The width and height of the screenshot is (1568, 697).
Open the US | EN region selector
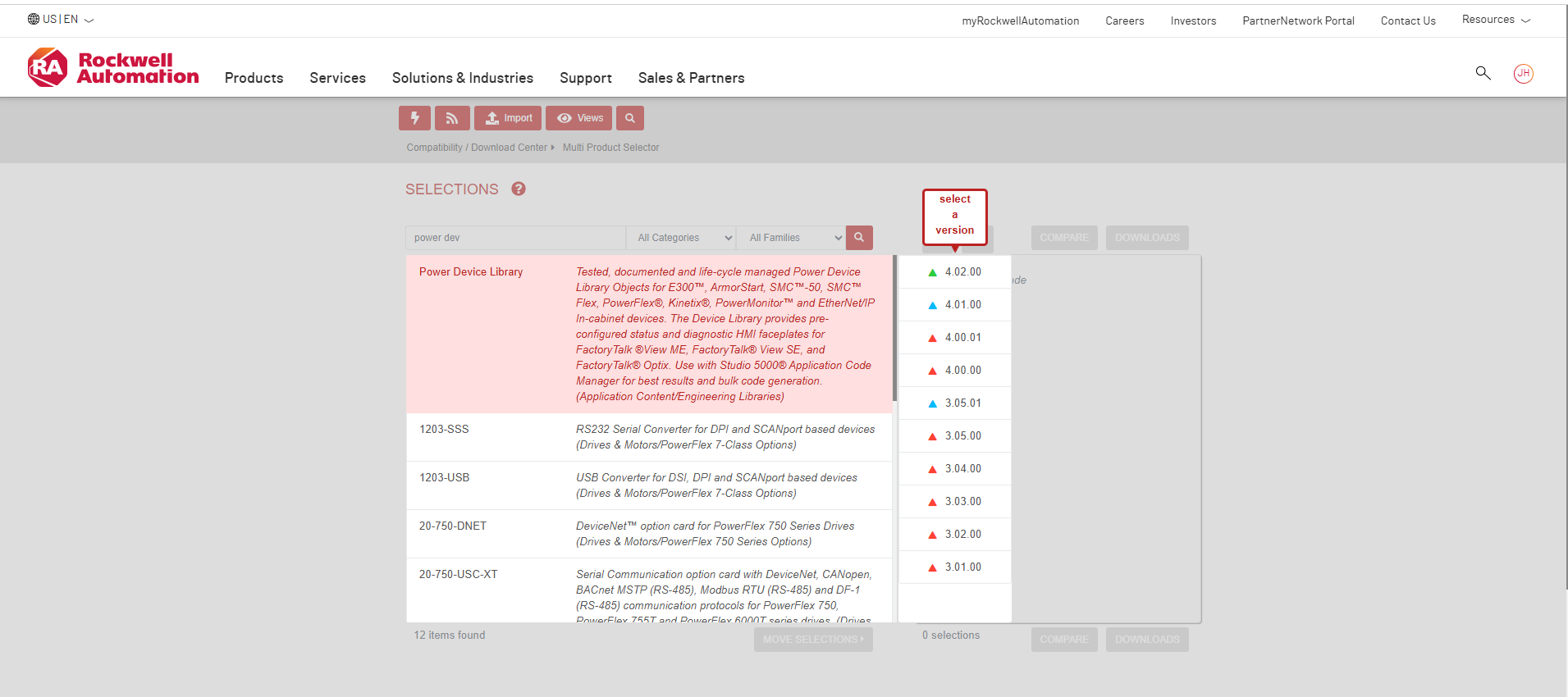pyautogui.click(x=62, y=19)
